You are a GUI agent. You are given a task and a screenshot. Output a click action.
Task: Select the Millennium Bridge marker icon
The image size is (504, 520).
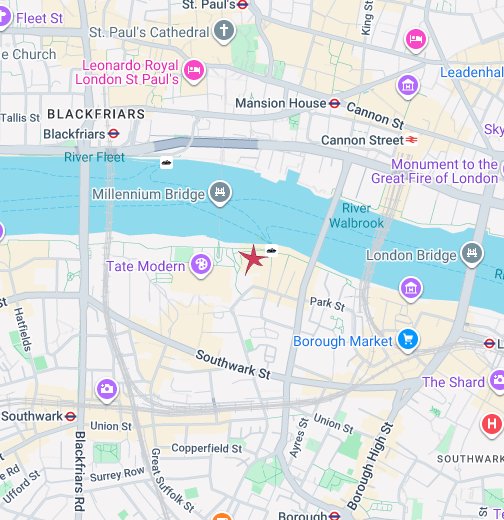click(x=220, y=193)
